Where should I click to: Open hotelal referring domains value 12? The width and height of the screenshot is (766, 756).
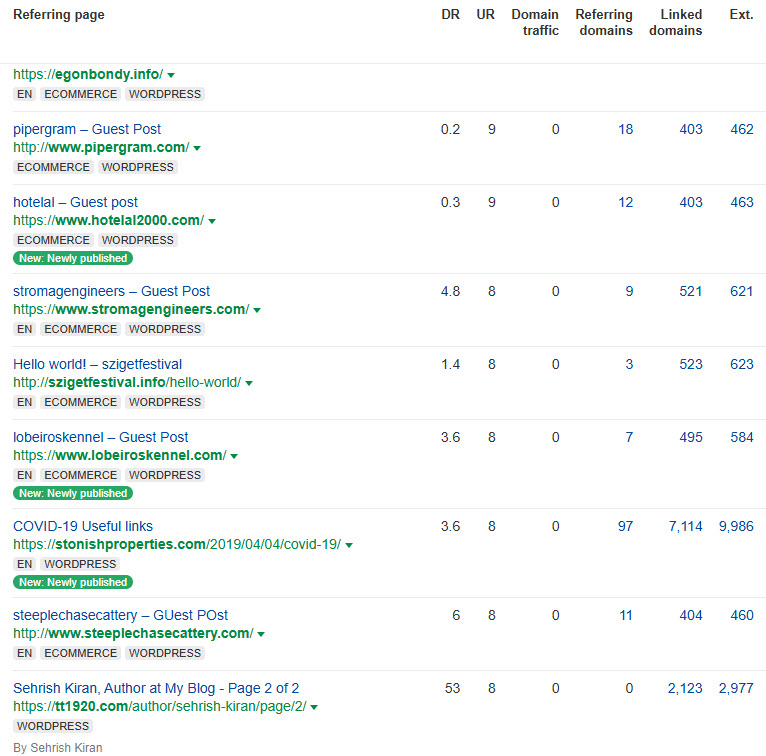point(625,202)
